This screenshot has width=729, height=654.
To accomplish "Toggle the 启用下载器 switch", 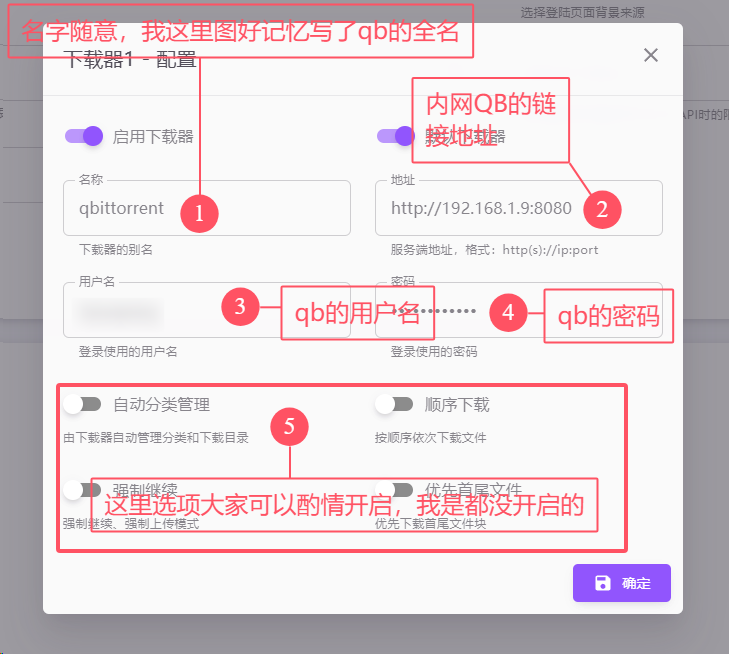I will click(84, 136).
